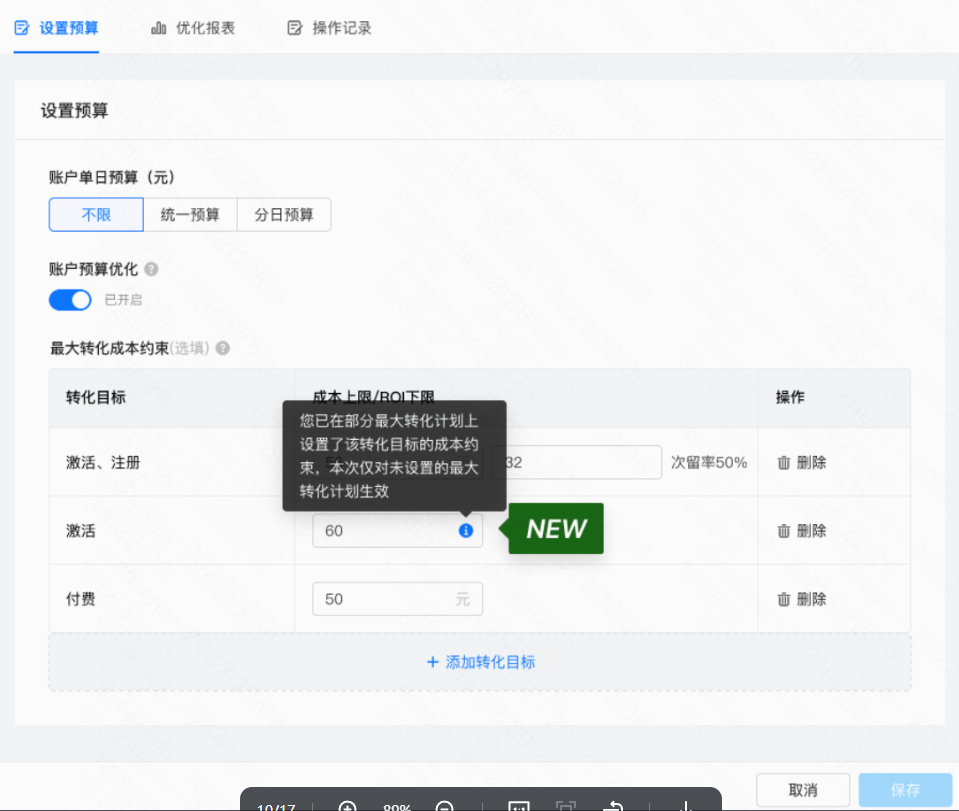
Task: Click the trash icon in the 付费 row
Action: point(783,598)
